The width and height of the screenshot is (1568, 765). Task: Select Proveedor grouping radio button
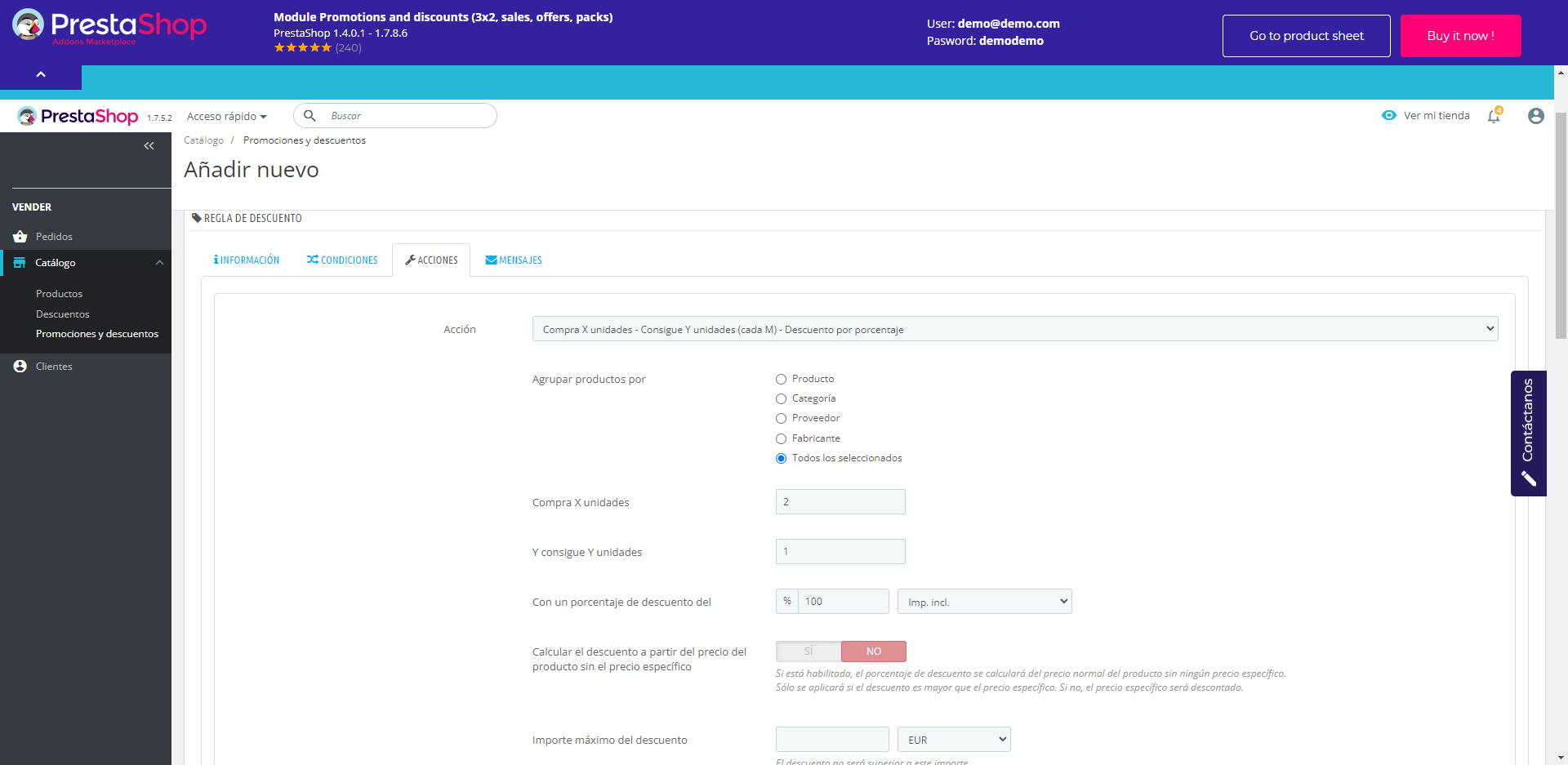click(781, 419)
